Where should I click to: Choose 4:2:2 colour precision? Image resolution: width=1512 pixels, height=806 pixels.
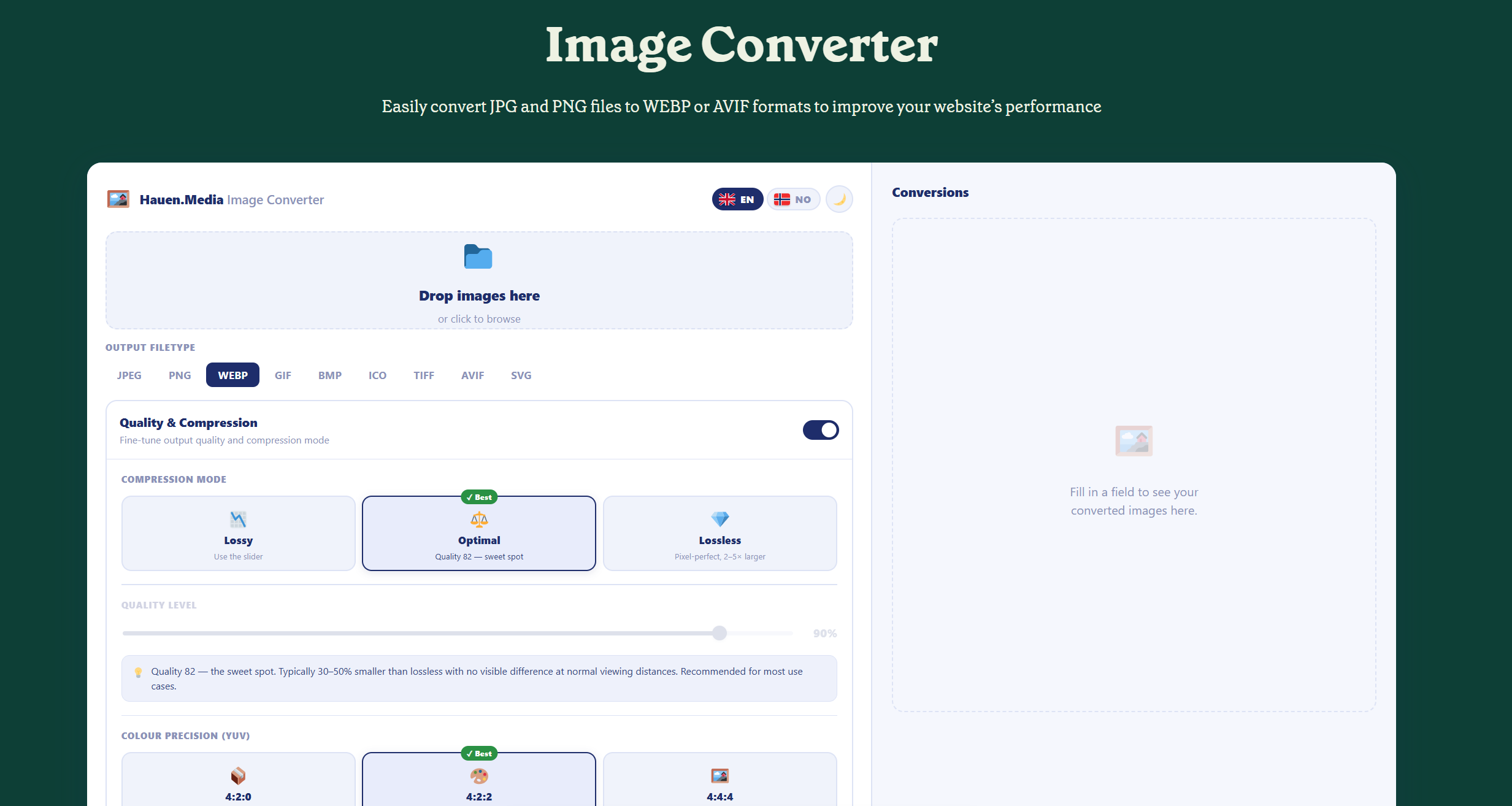coord(479,779)
